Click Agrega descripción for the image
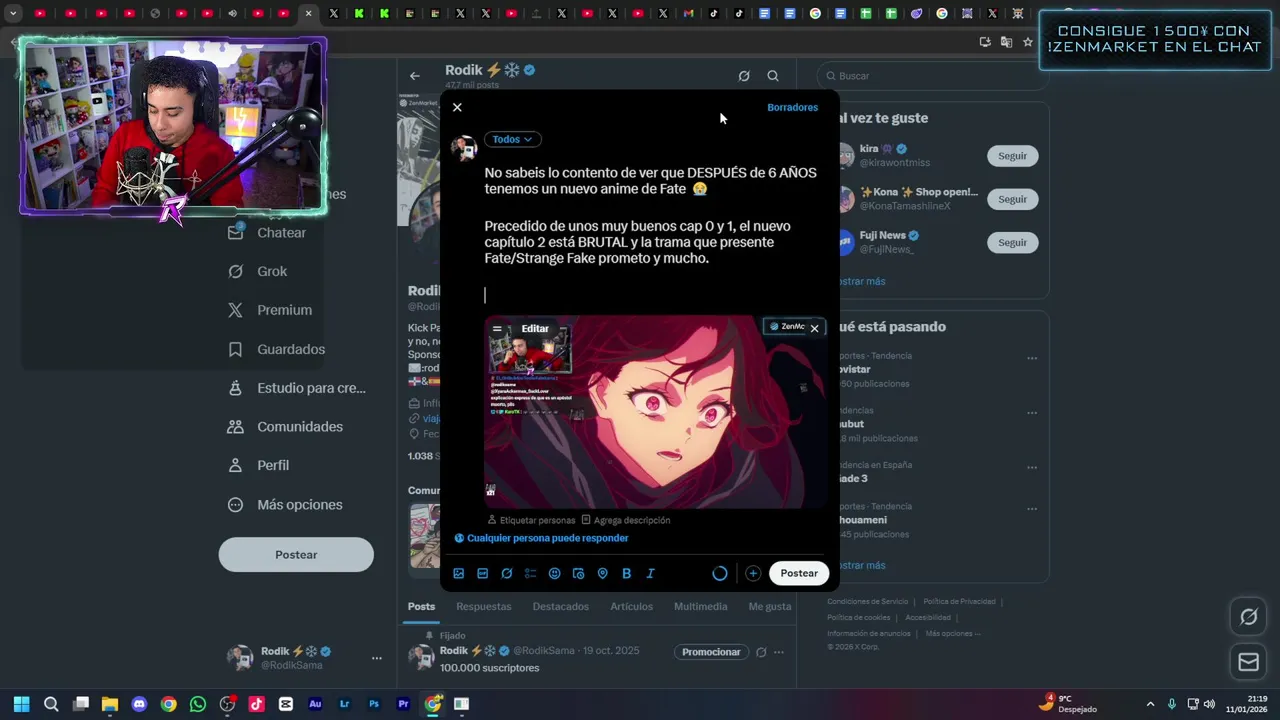Viewport: 1280px width, 720px height. (x=626, y=520)
